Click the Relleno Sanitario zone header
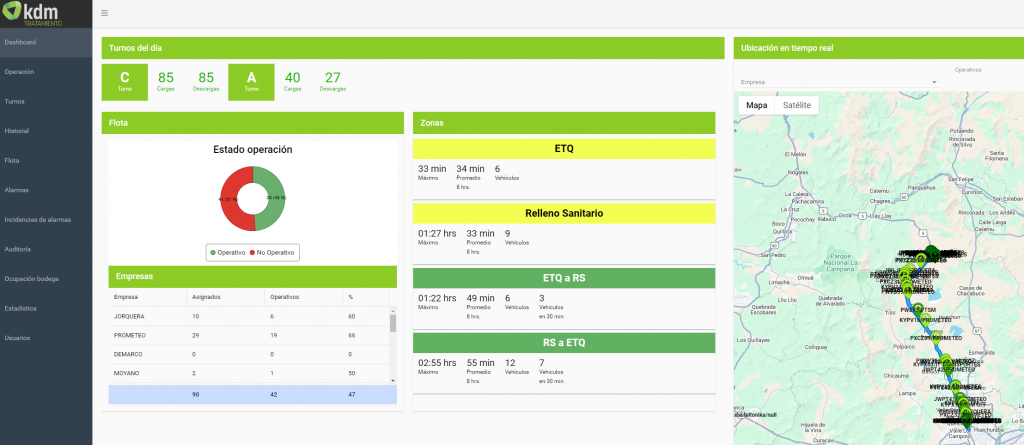This screenshot has width=1024, height=445. pyautogui.click(x=565, y=213)
